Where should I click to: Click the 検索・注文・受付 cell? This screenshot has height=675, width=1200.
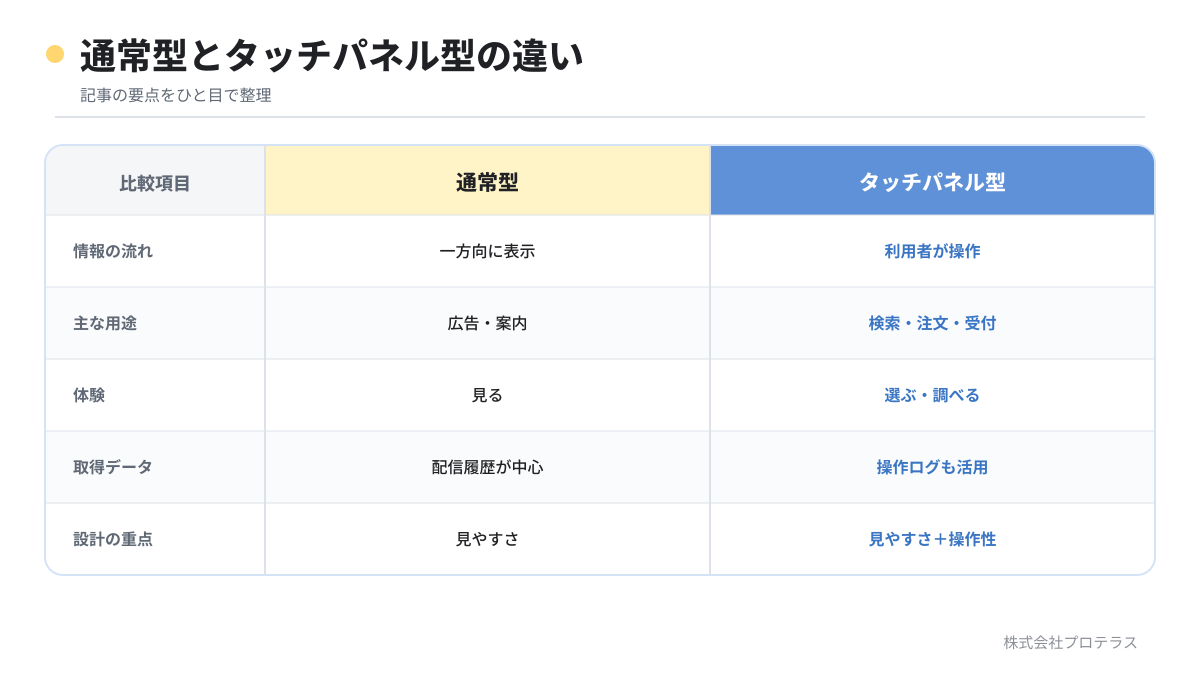click(932, 323)
